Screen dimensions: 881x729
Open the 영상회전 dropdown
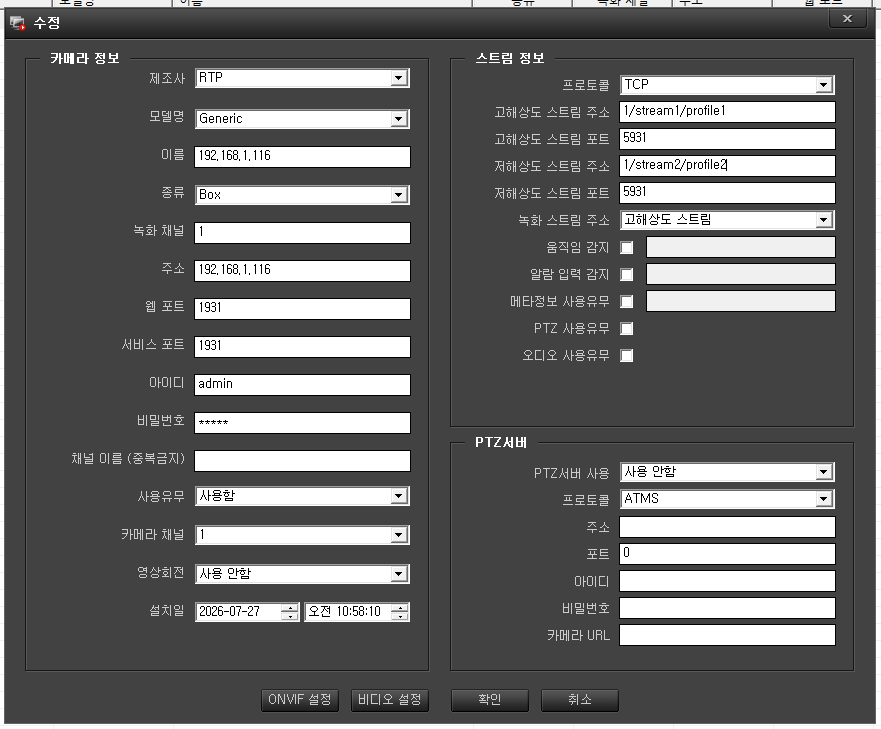pos(399,574)
